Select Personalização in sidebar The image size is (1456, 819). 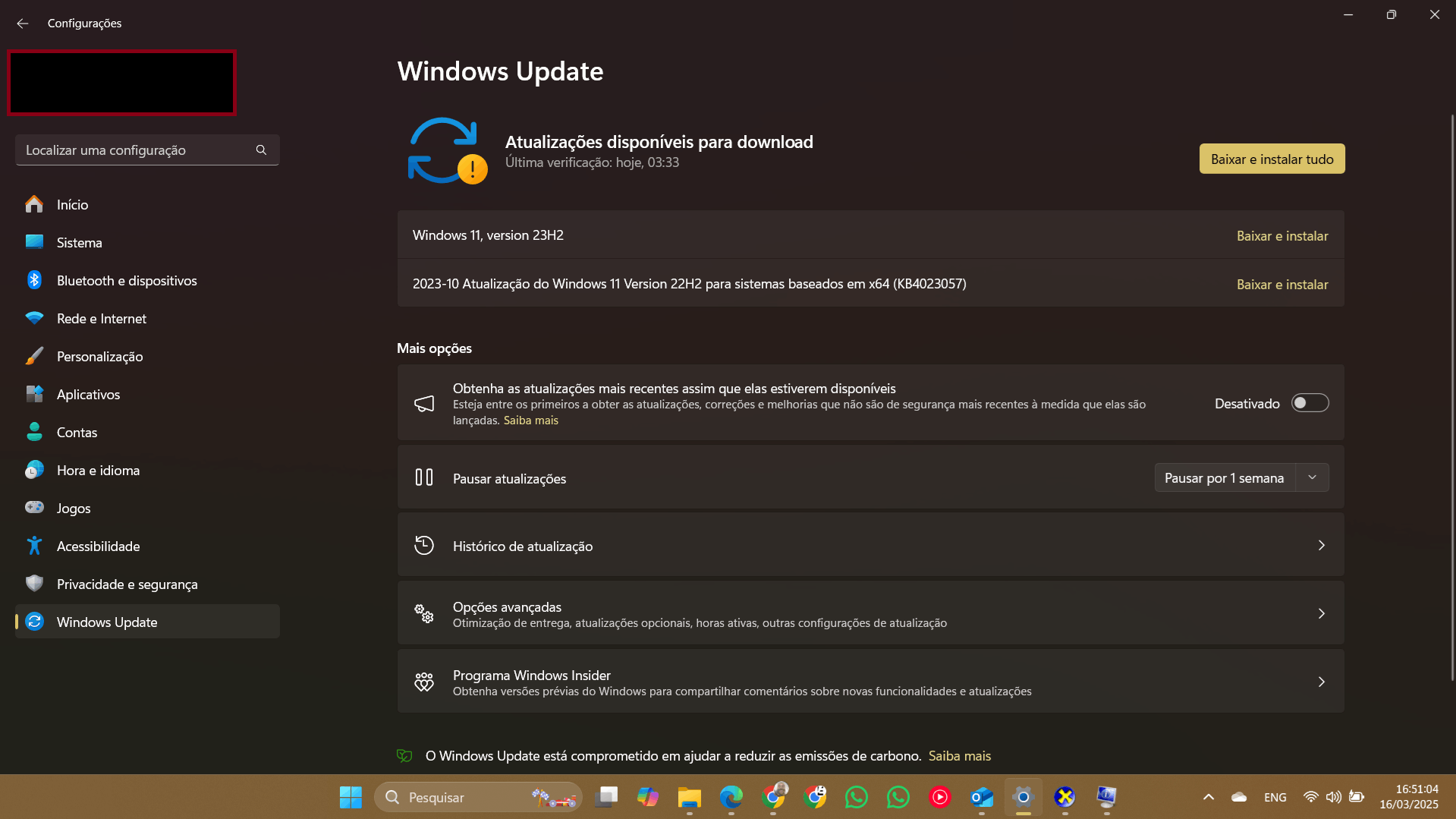(x=147, y=357)
